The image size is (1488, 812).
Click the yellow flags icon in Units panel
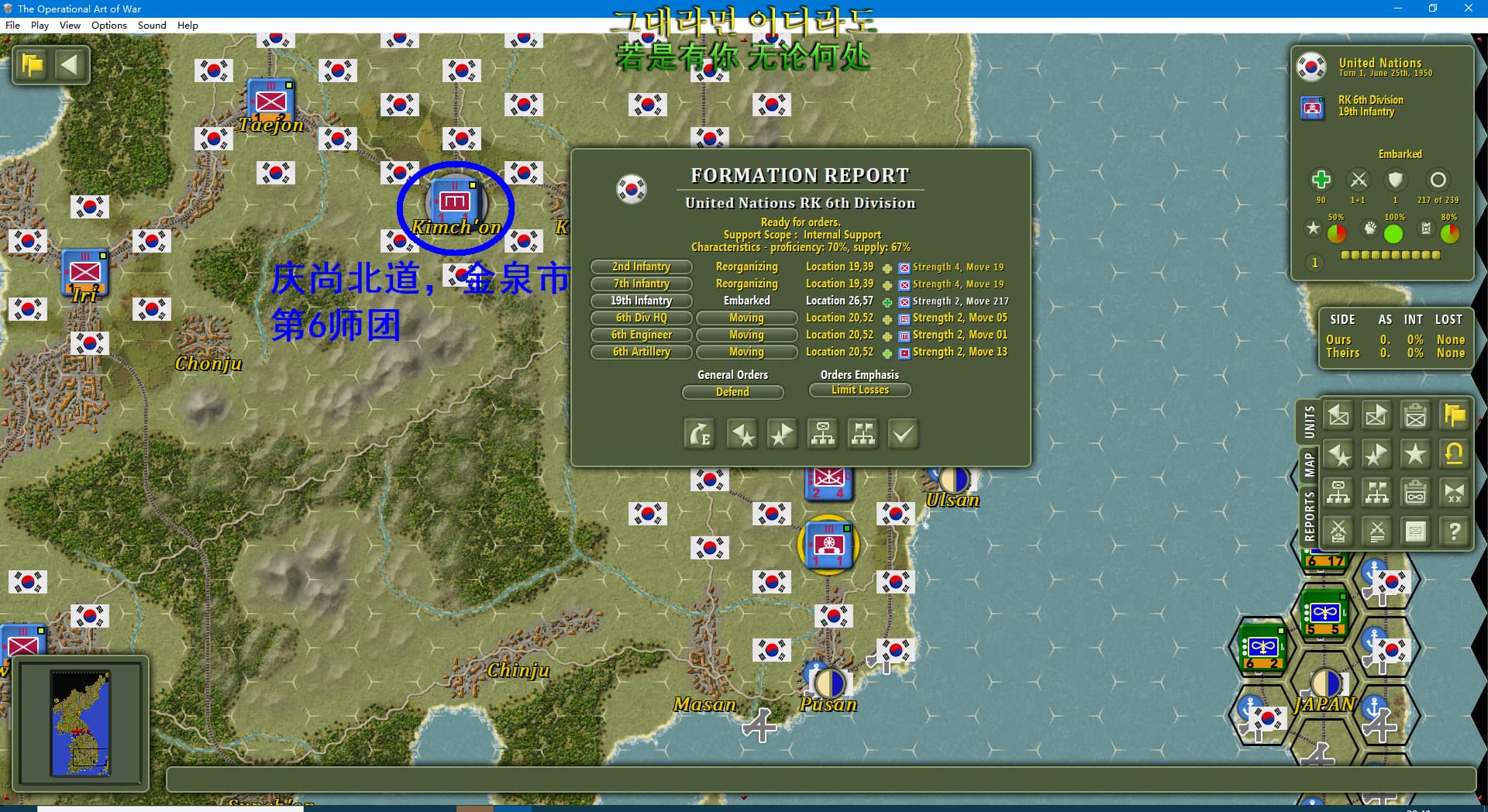[x=1454, y=416]
